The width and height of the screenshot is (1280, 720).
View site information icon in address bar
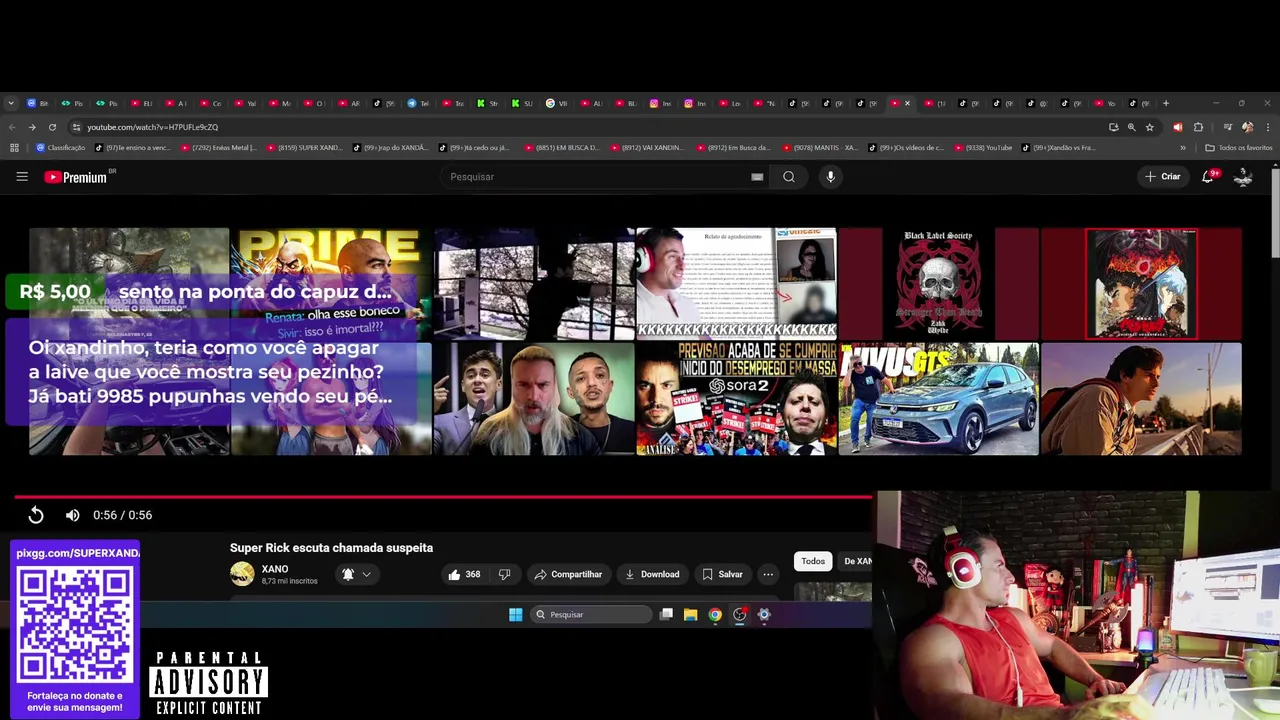[x=76, y=127]
